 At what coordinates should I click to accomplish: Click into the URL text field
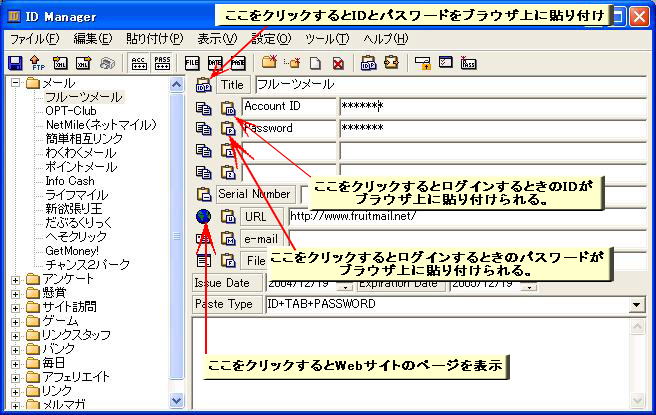coord(460,216)
